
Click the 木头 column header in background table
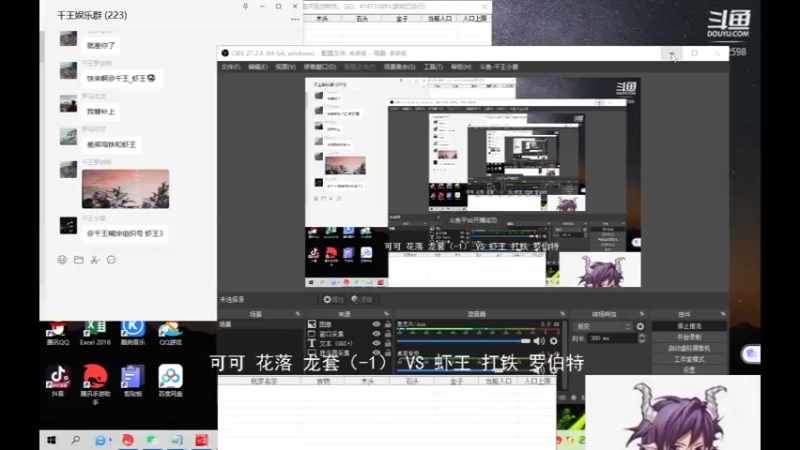tap(322, 18)
